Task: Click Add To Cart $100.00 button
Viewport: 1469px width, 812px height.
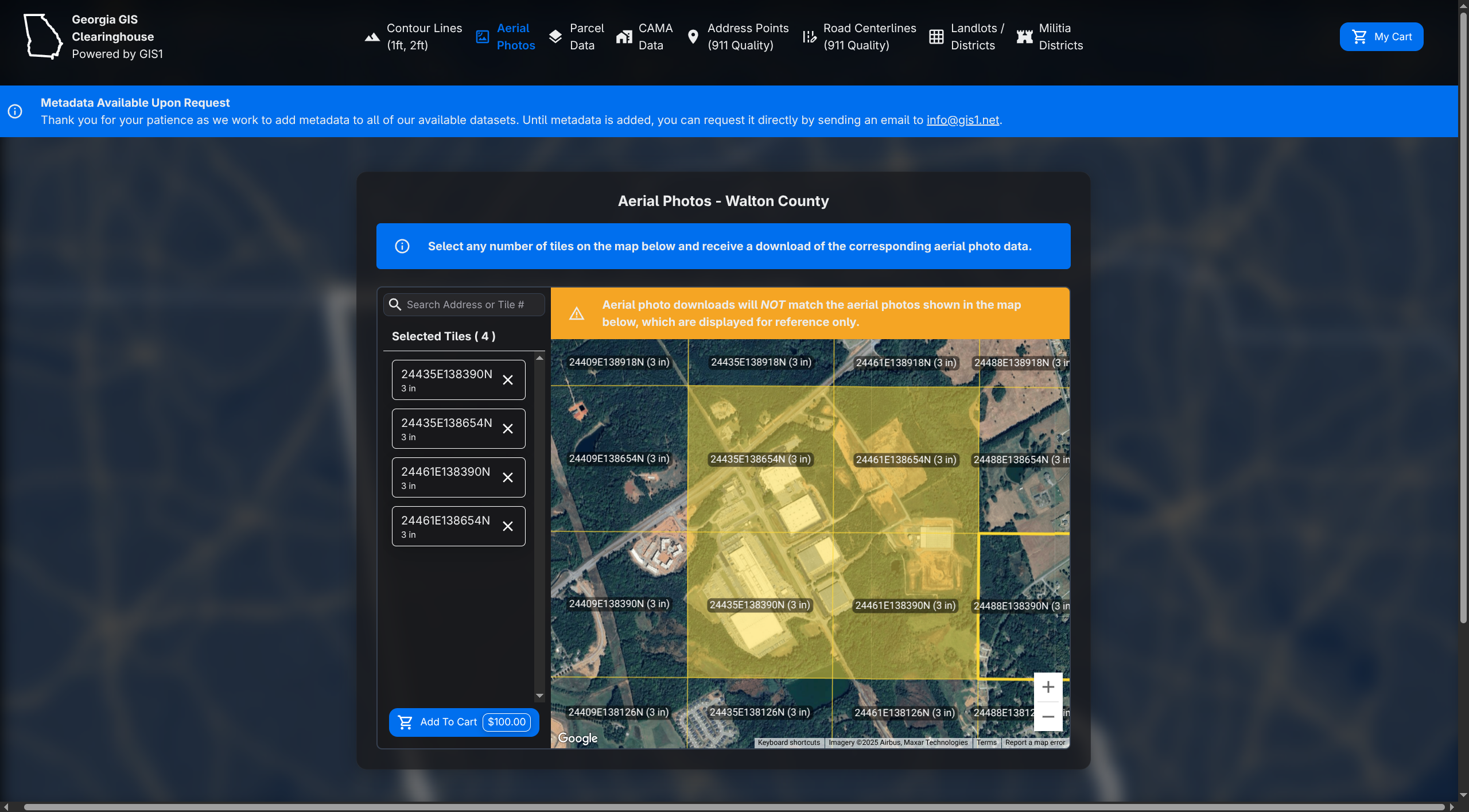Action: [x=464, y=722]
